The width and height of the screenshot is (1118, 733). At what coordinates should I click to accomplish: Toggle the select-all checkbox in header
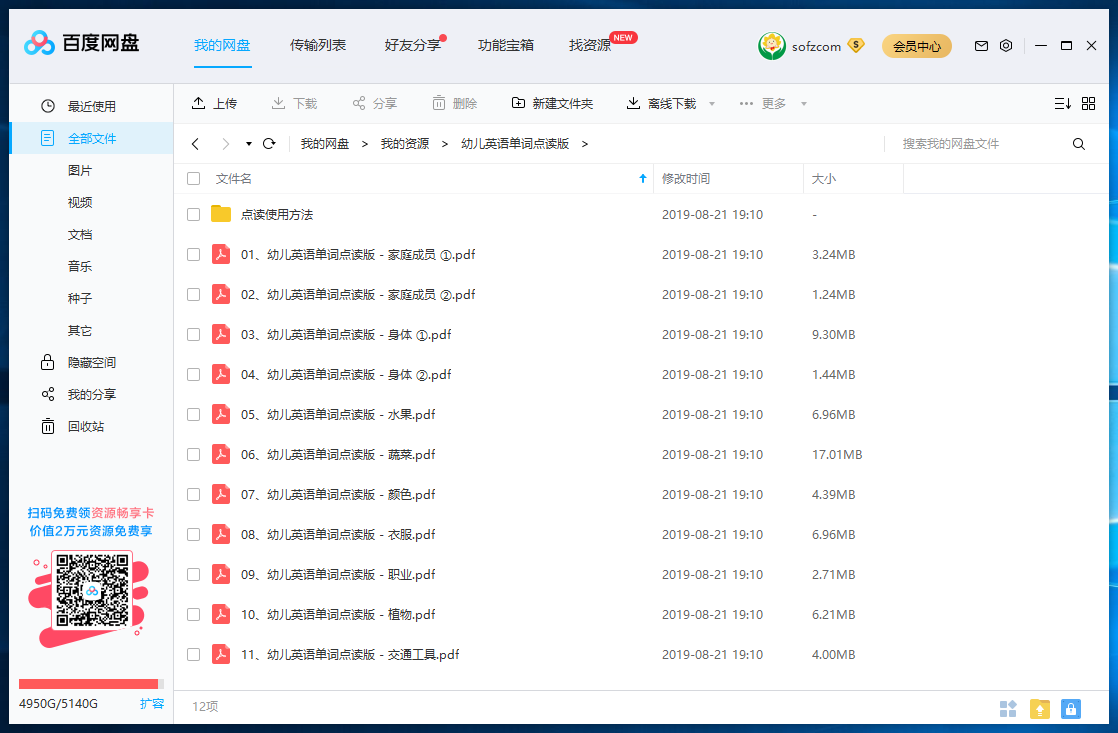point(194,179)
